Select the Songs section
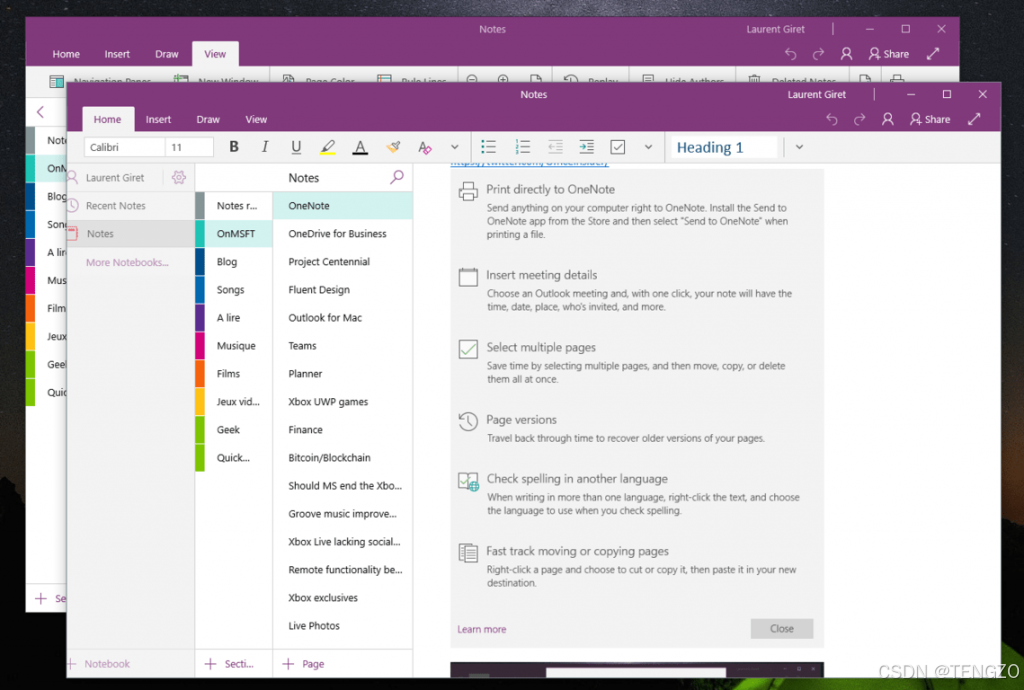The height and width of the screenshot is (690, 1024). [x=234, y=290]
